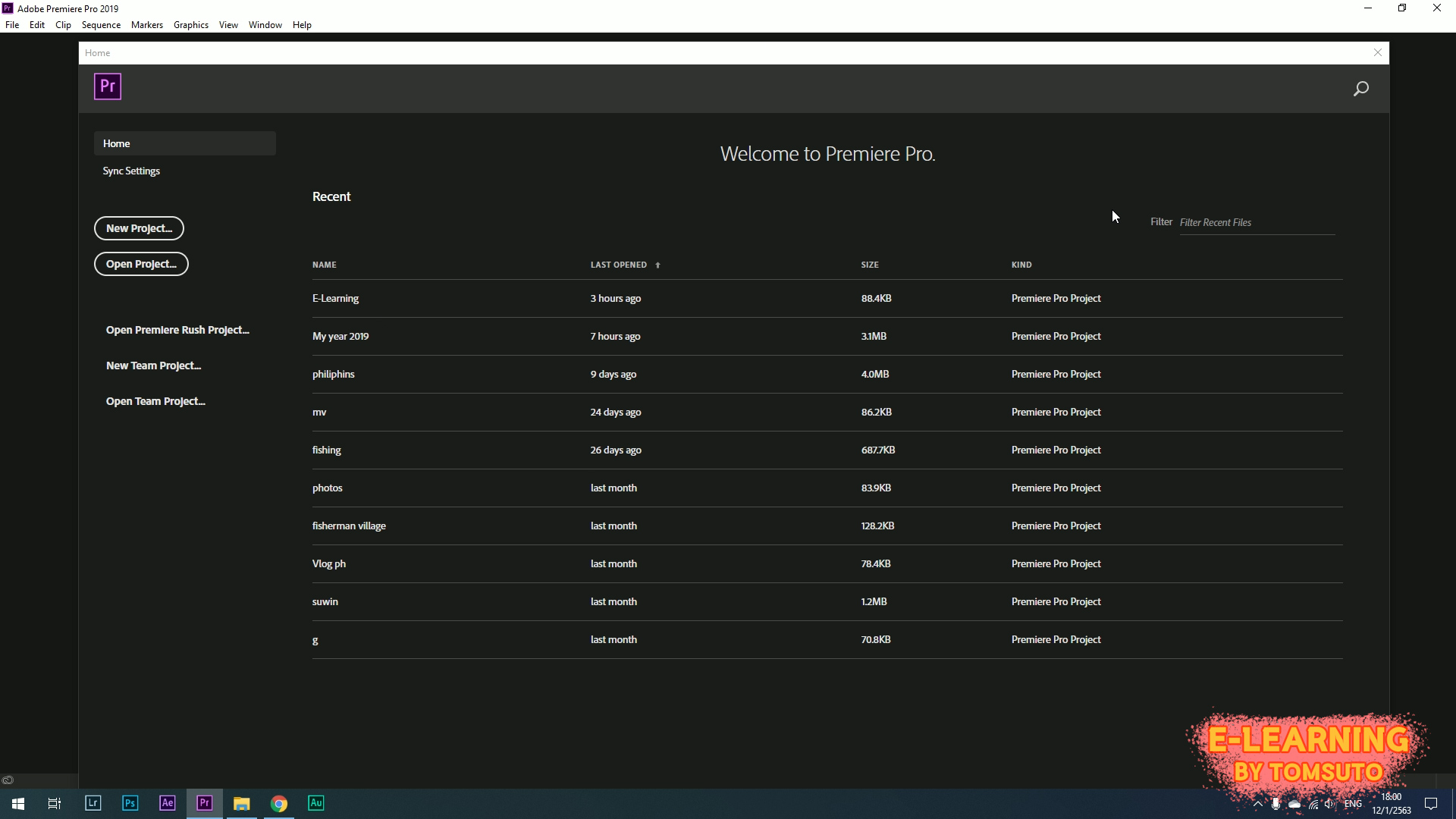Click Open Premiere Rush Project link
The image size is (1456, 819).
tap(177, 330)
